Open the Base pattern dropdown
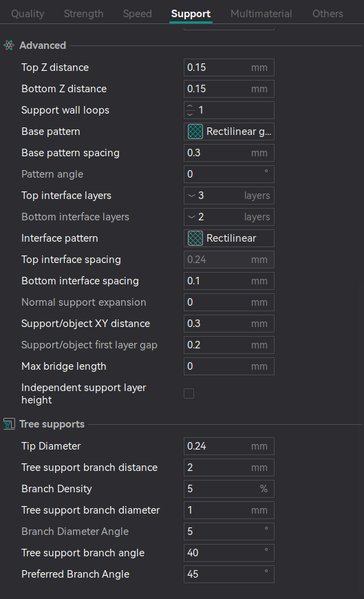Viewport: 364px width, 599px height. tap(229, 132)
